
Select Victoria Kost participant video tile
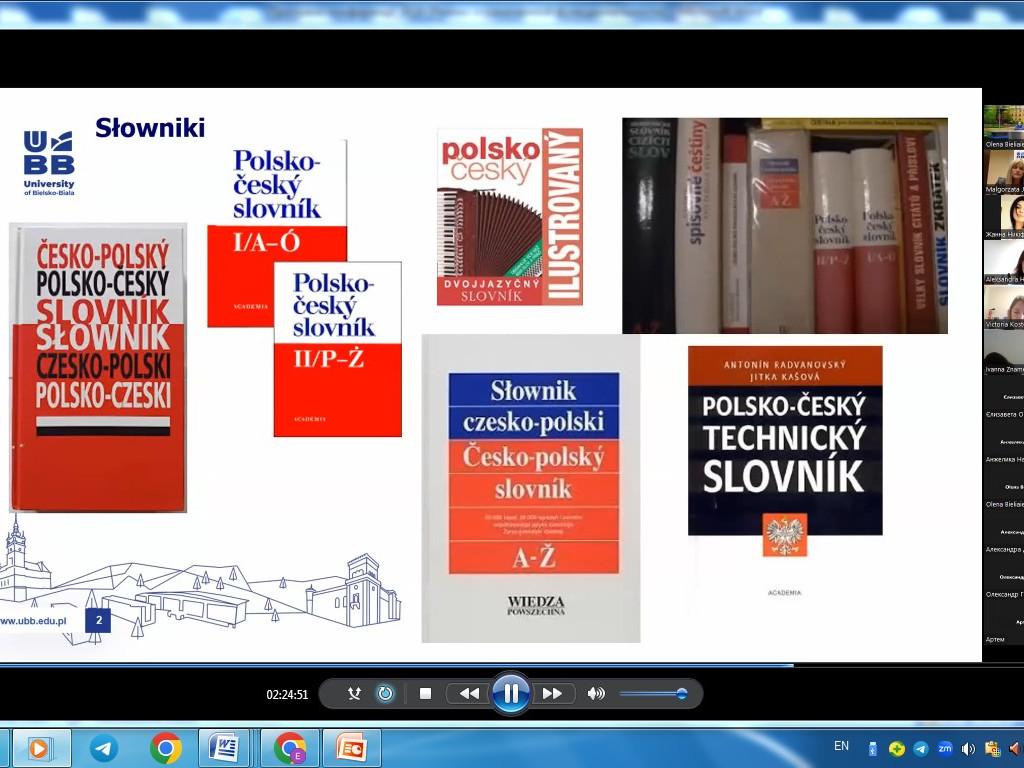point(1004,308)
